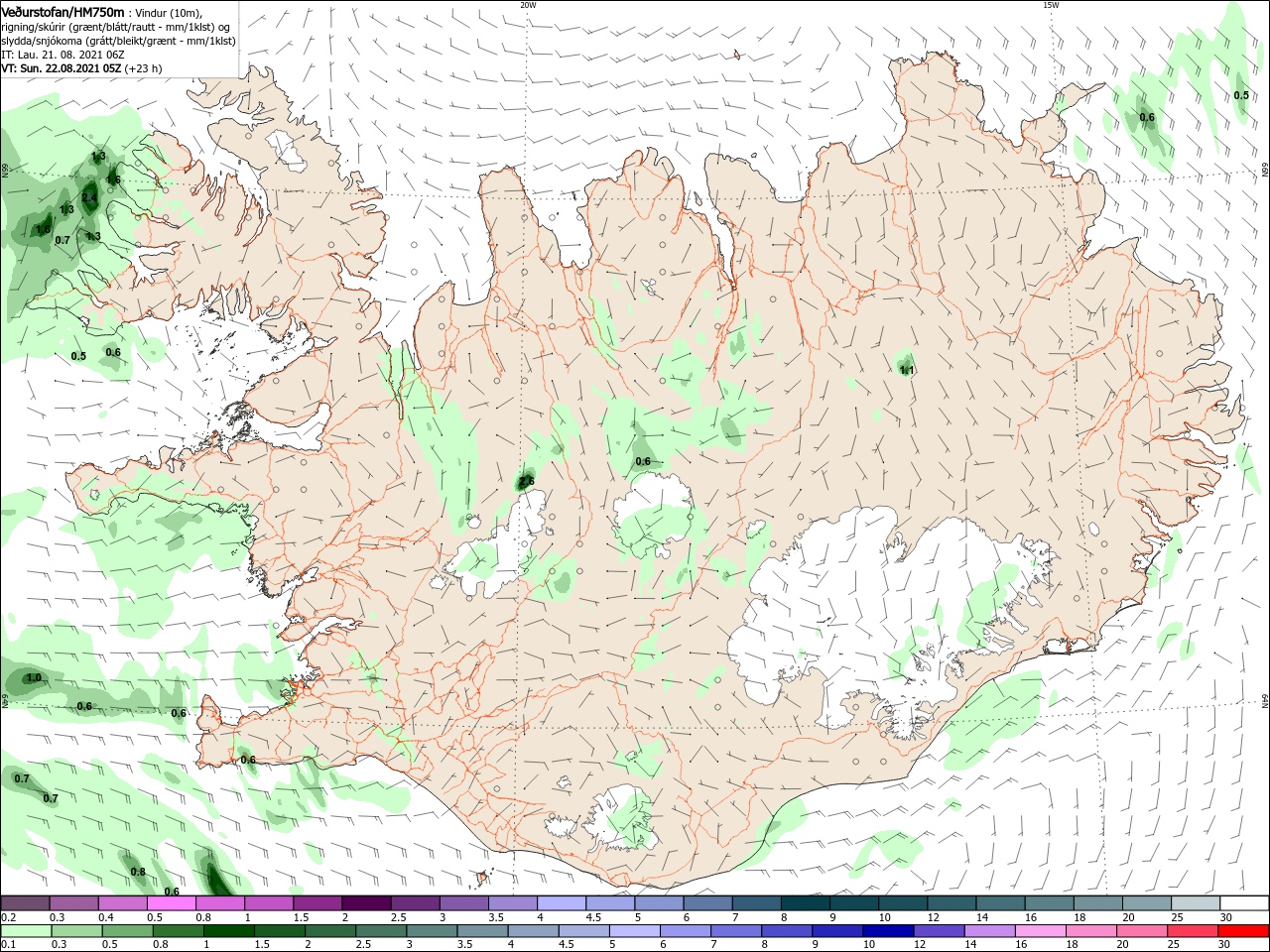The image size is (1270, 952).
Task: Click the 2.4 precipitation value off the Westfjords
Action: click(x=89, y=197)
